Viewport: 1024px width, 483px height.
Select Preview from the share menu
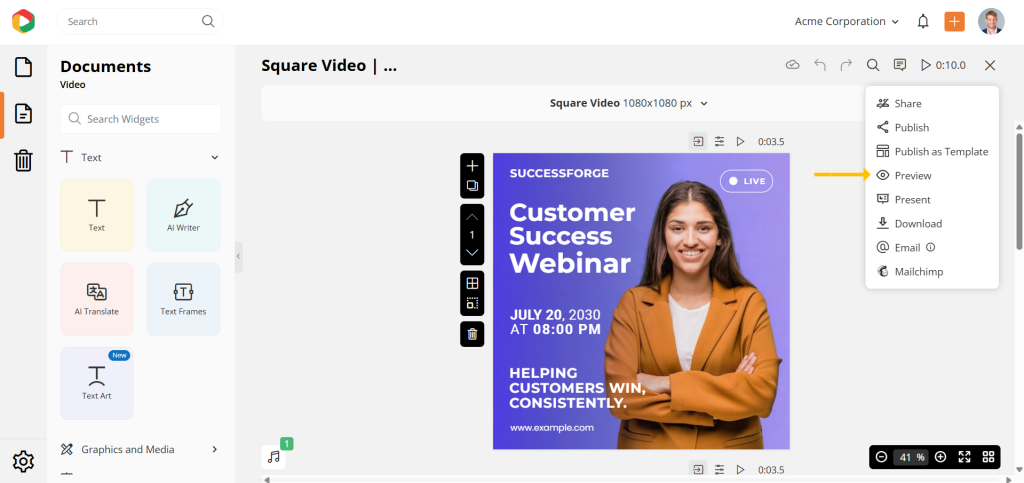(912, 175)
